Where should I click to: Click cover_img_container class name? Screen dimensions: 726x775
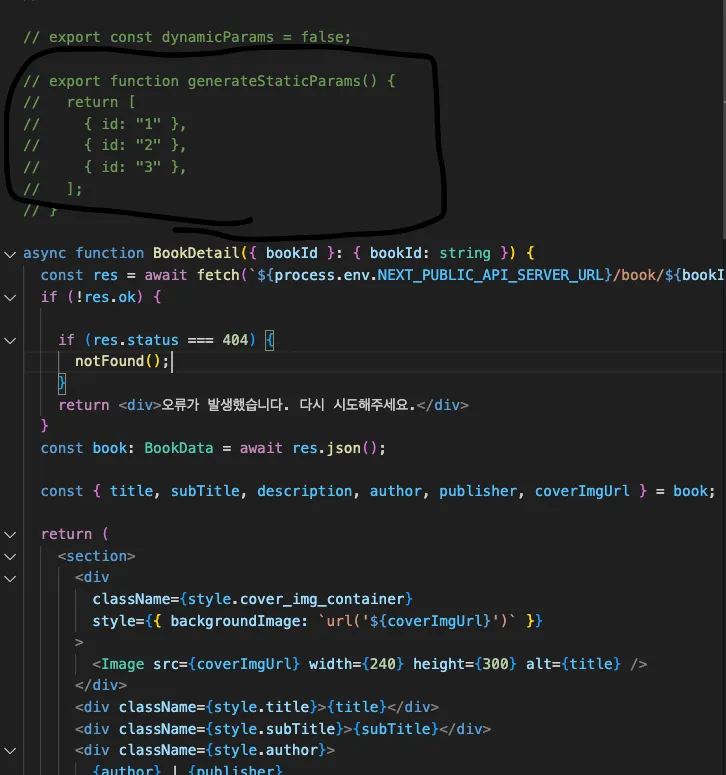[322, 599]
